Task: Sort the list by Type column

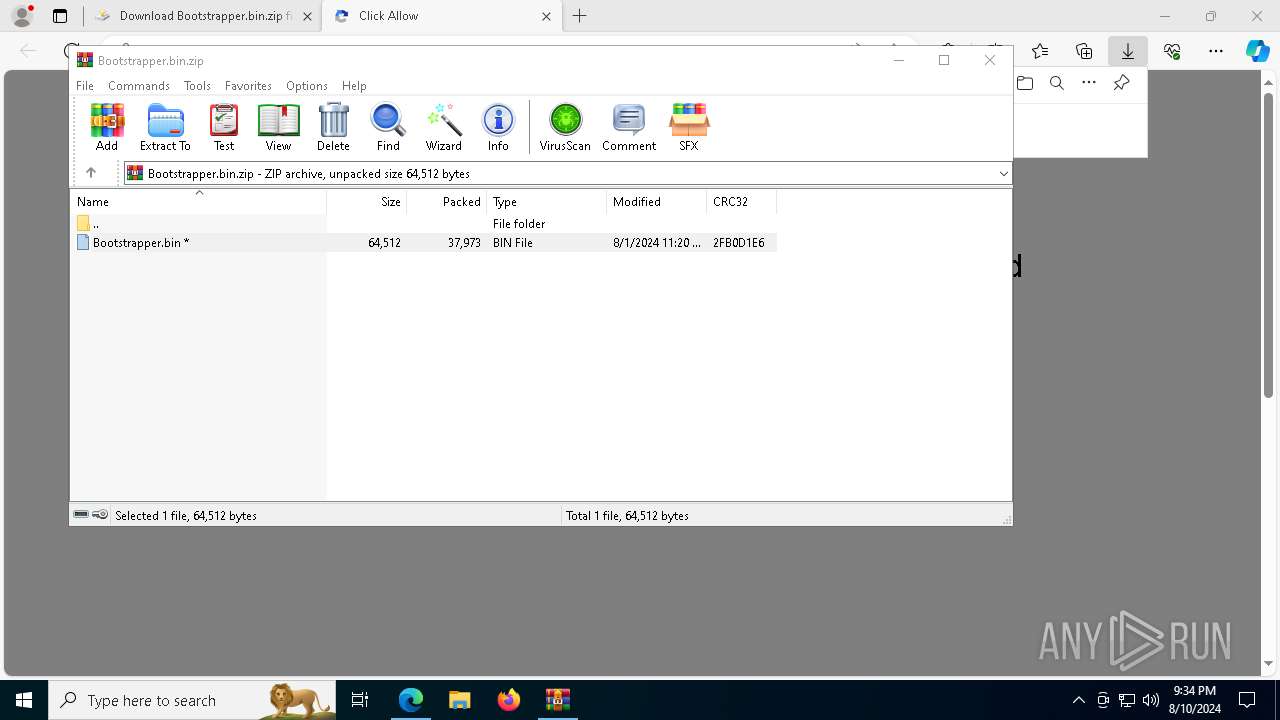Action: tap(547, 201)
